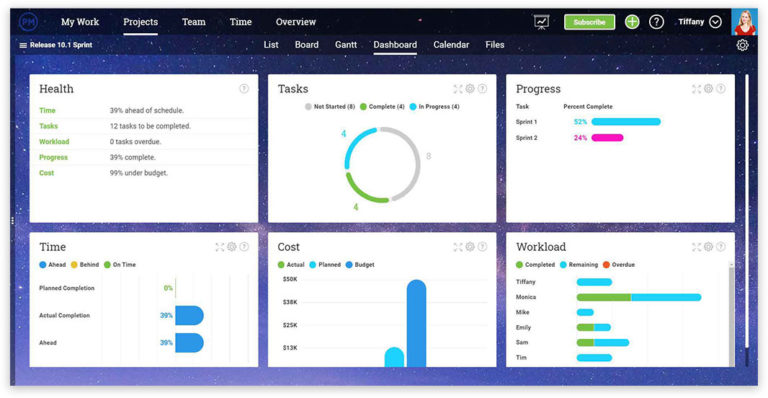Image resolution: width=768 pixels, height=398 pixels.
Task: Click the Workload link in Health widget
Action: tap(54, 142)
